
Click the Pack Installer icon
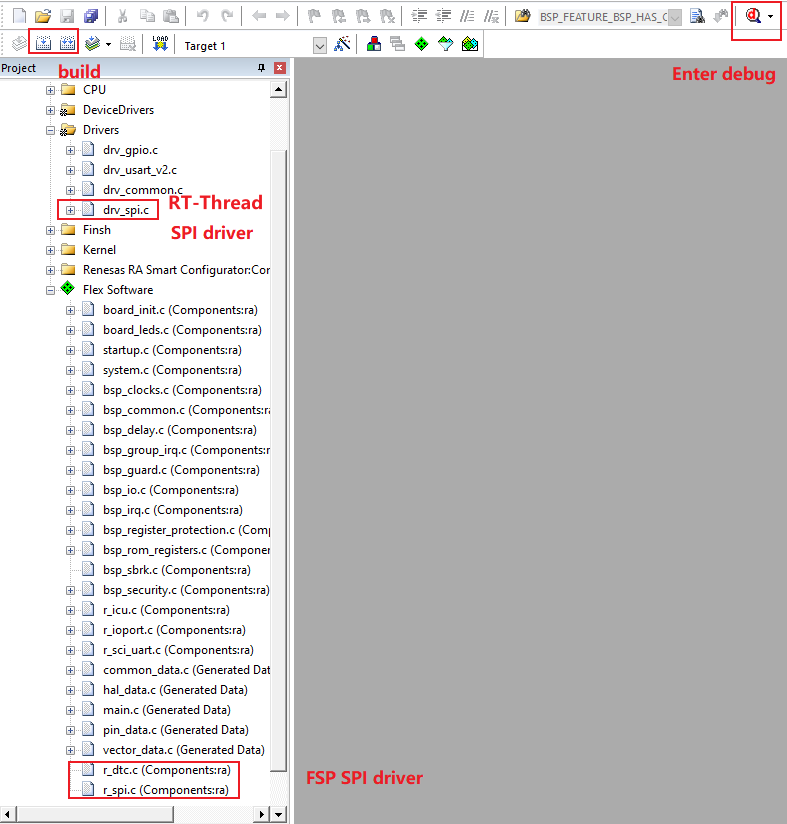[469, 45]
